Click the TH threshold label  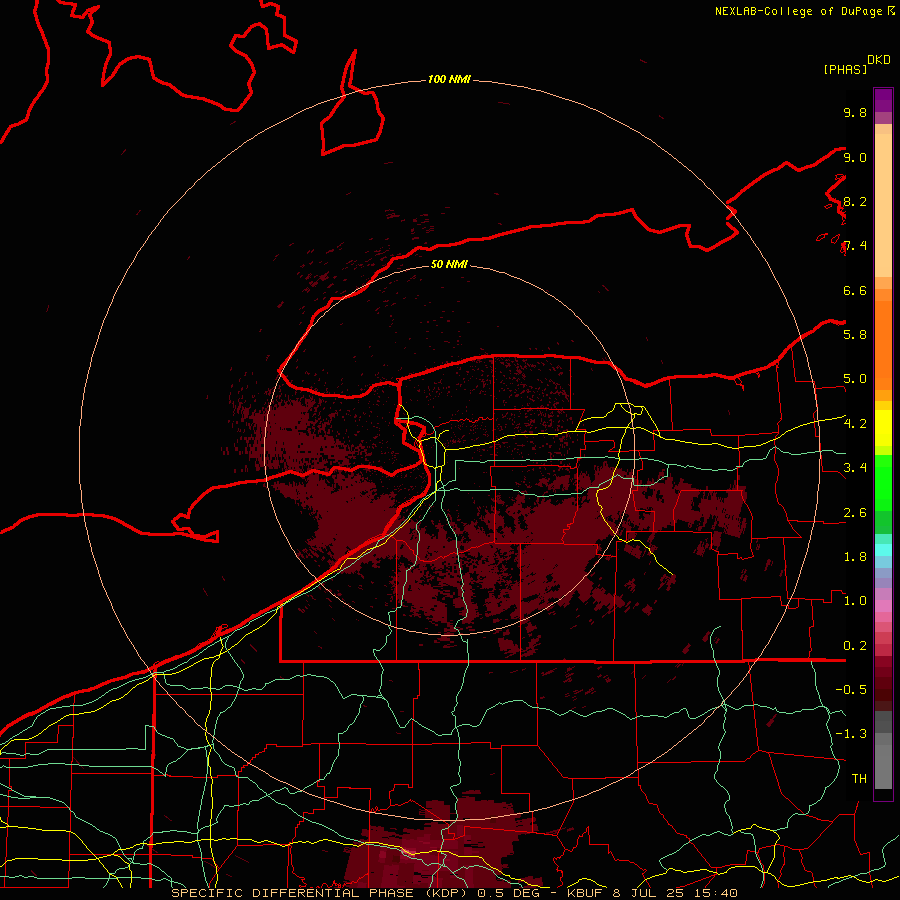tap(859, 779)
